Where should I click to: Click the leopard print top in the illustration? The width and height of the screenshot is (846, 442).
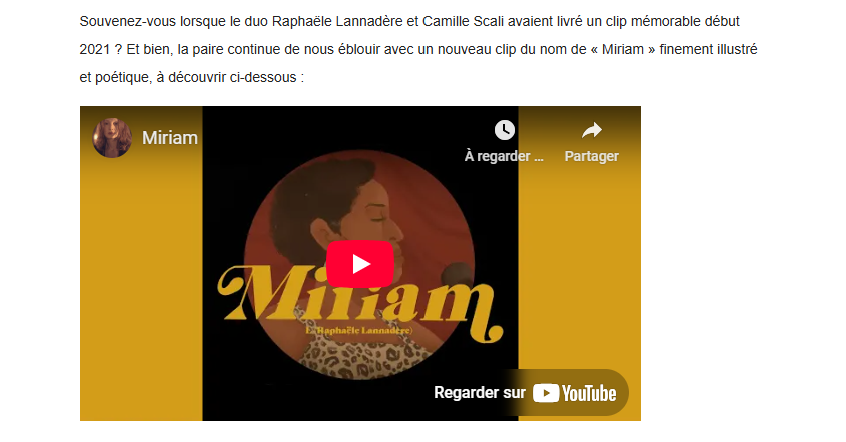pos(360,355)
